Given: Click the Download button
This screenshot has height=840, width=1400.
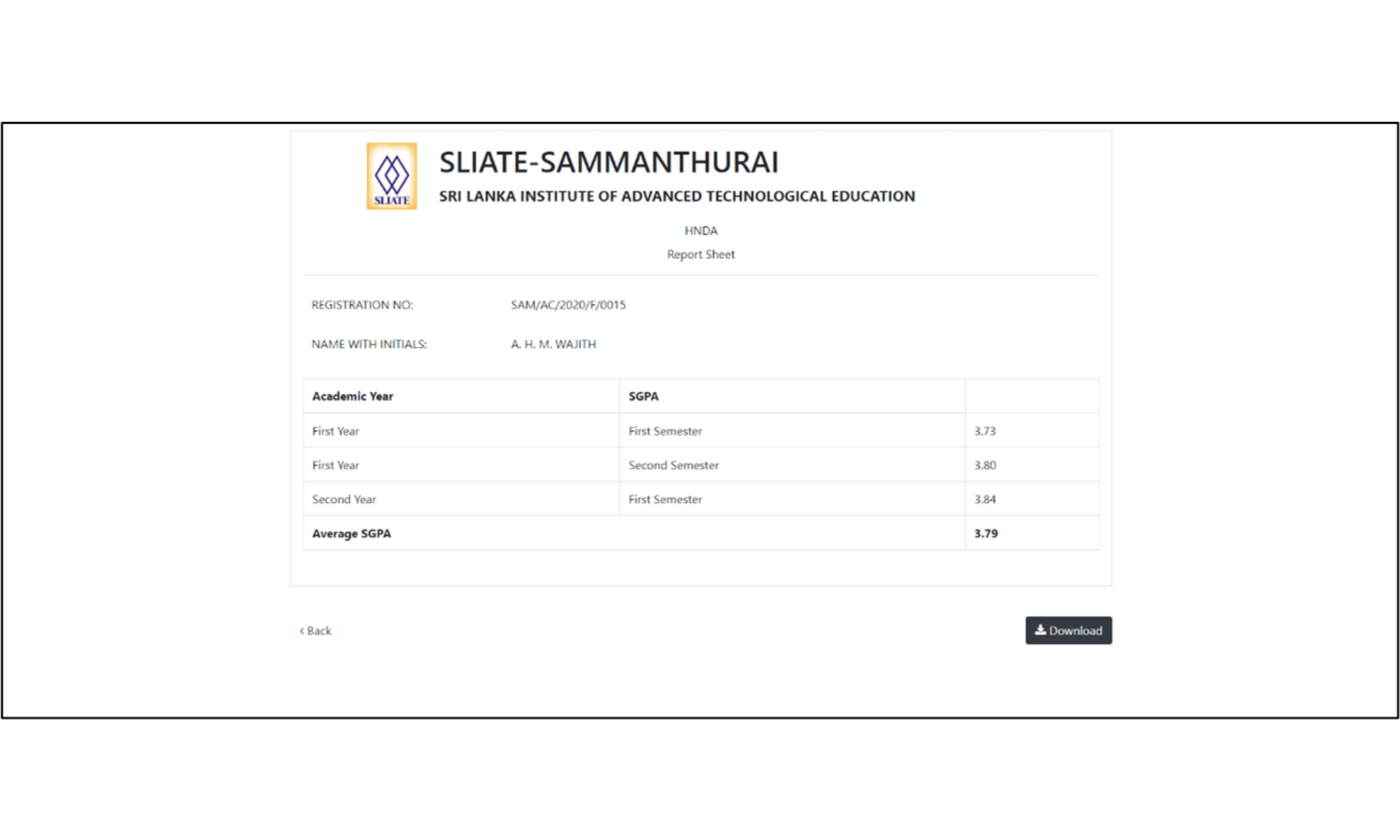Looking at the screenshot, I should click(x=1068, y=630).
